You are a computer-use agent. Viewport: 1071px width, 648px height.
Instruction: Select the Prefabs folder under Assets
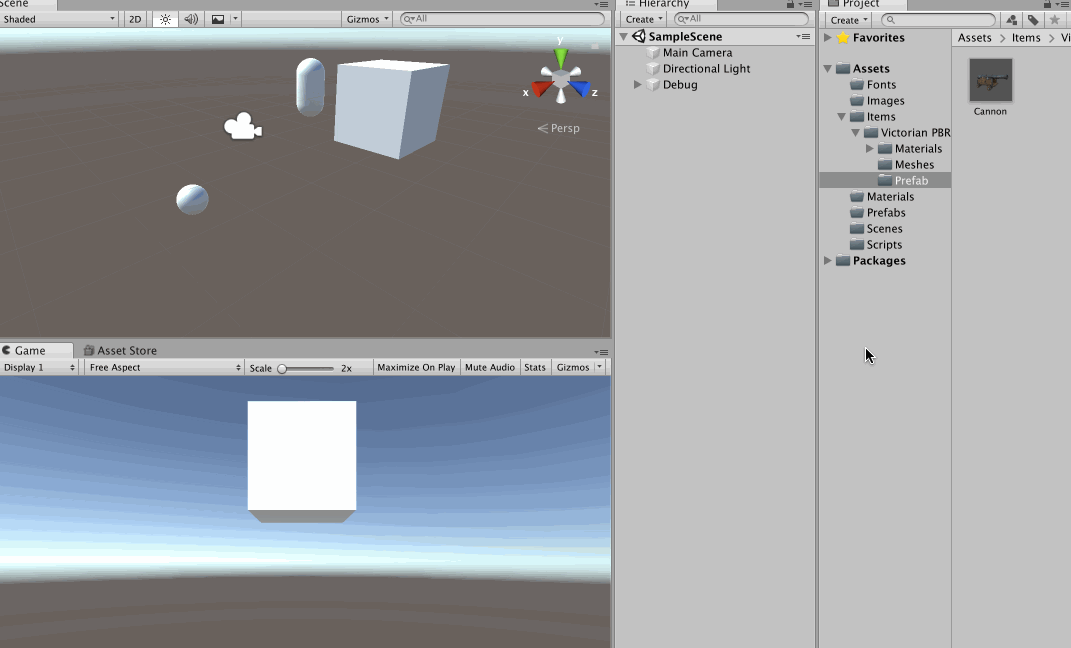(885, 213)
